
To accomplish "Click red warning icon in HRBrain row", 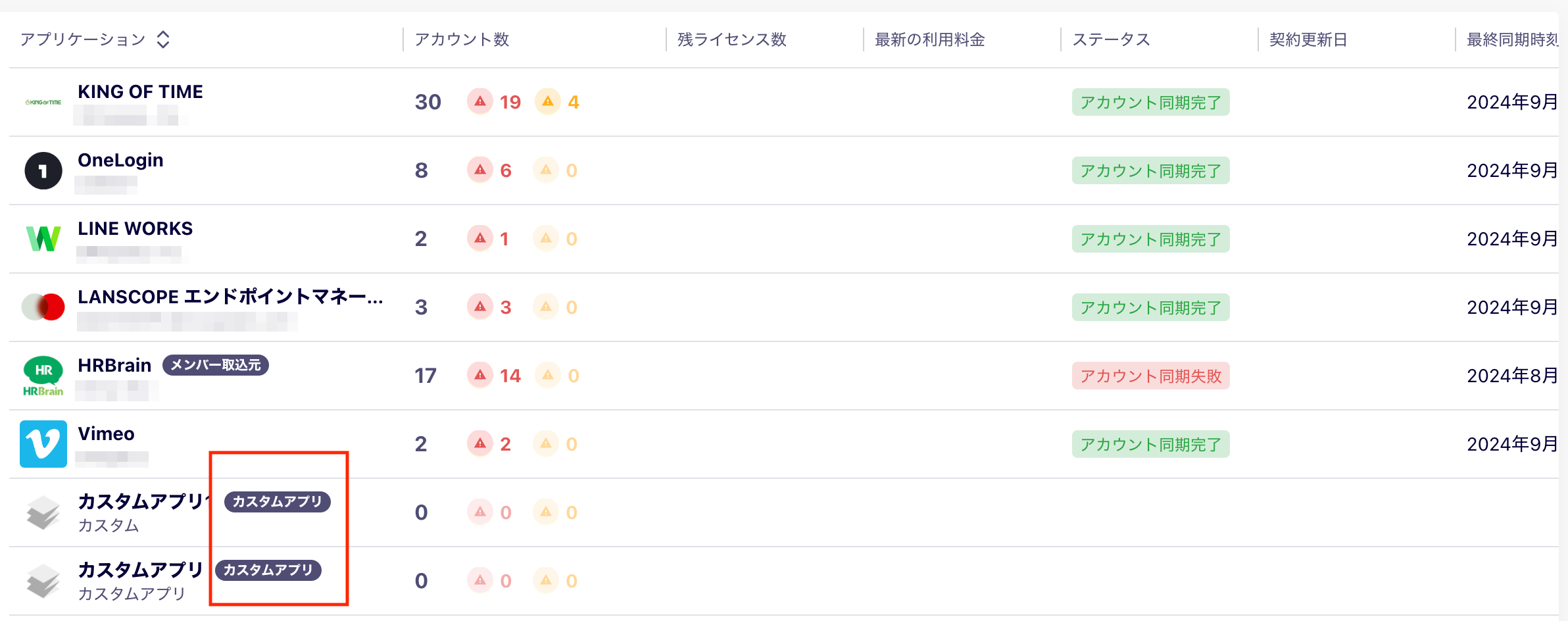I will [x=480, y=376].
